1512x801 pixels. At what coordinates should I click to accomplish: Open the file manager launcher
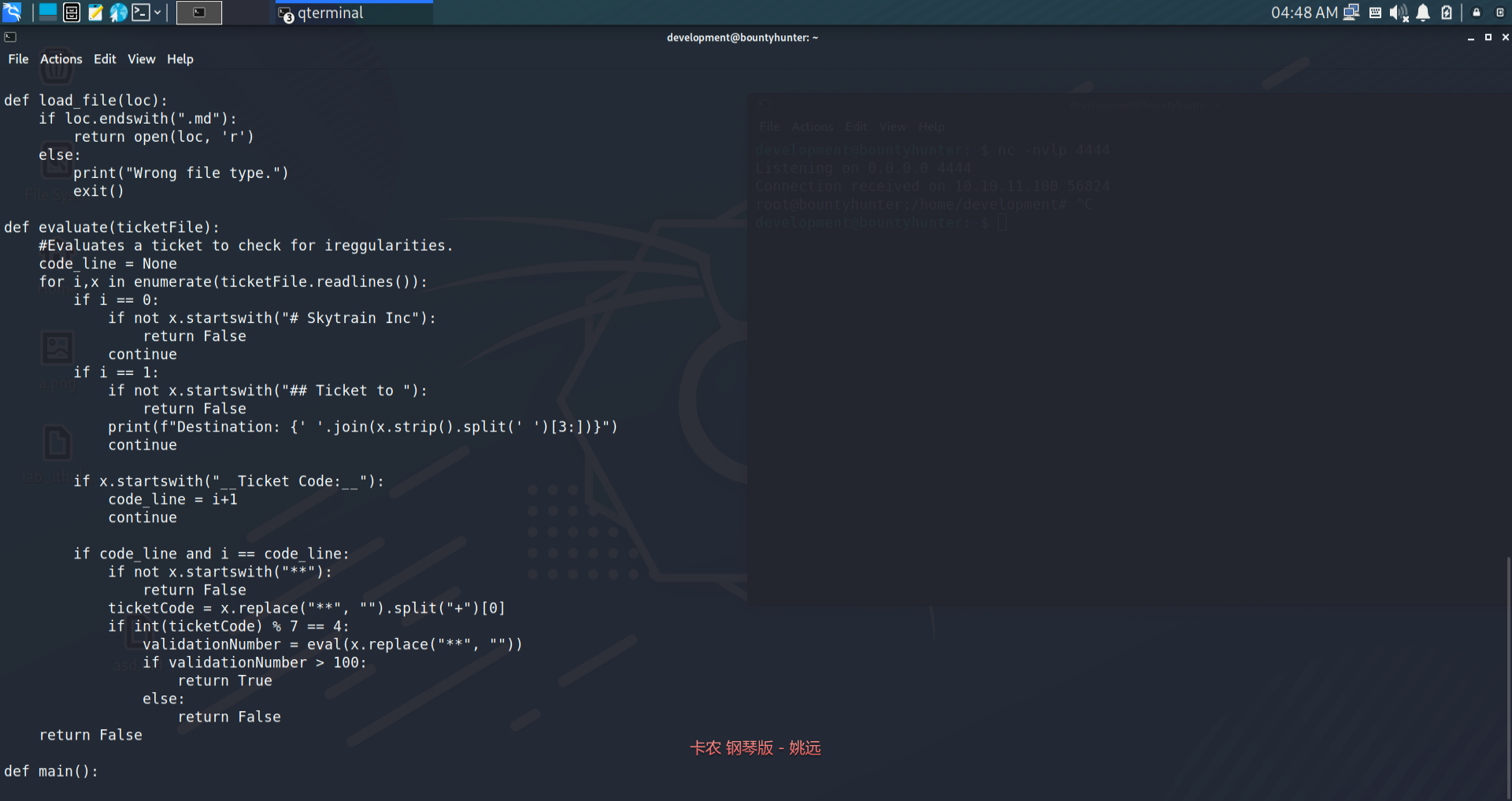click(72, 12)
